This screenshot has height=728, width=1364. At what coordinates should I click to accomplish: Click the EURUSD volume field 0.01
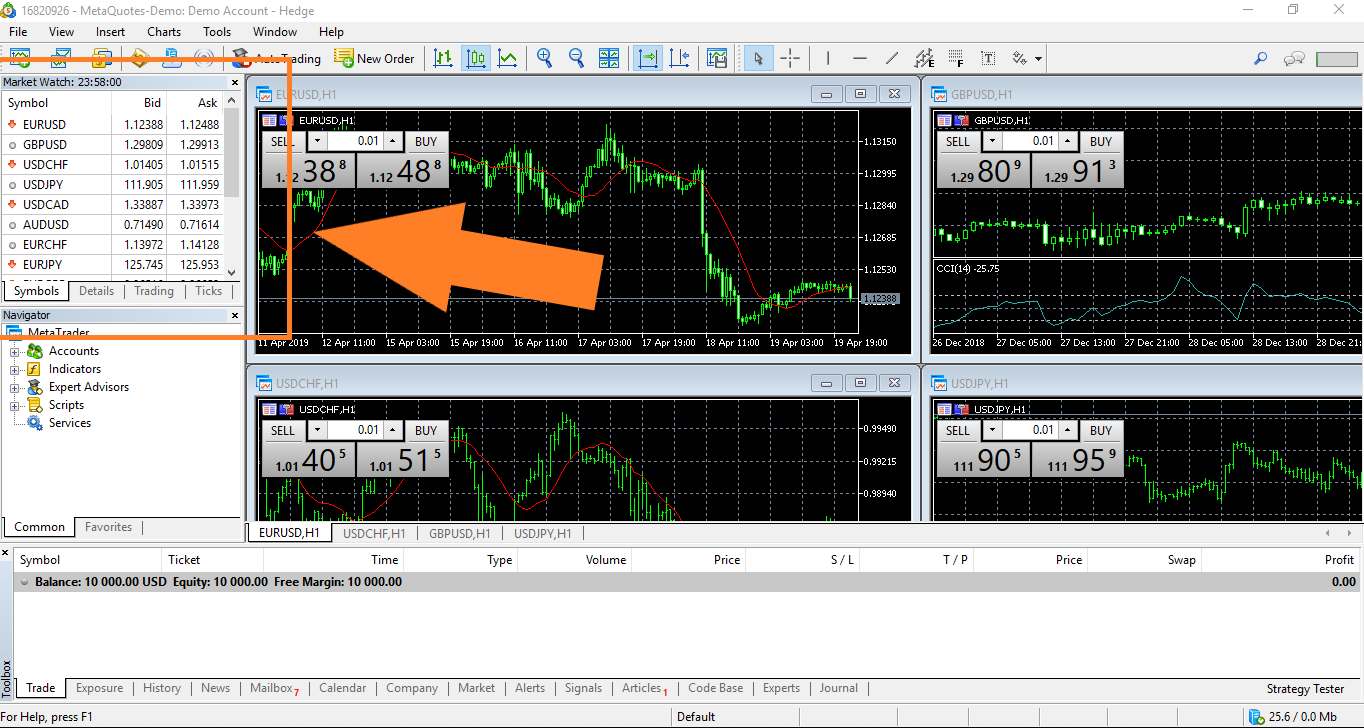356,142
